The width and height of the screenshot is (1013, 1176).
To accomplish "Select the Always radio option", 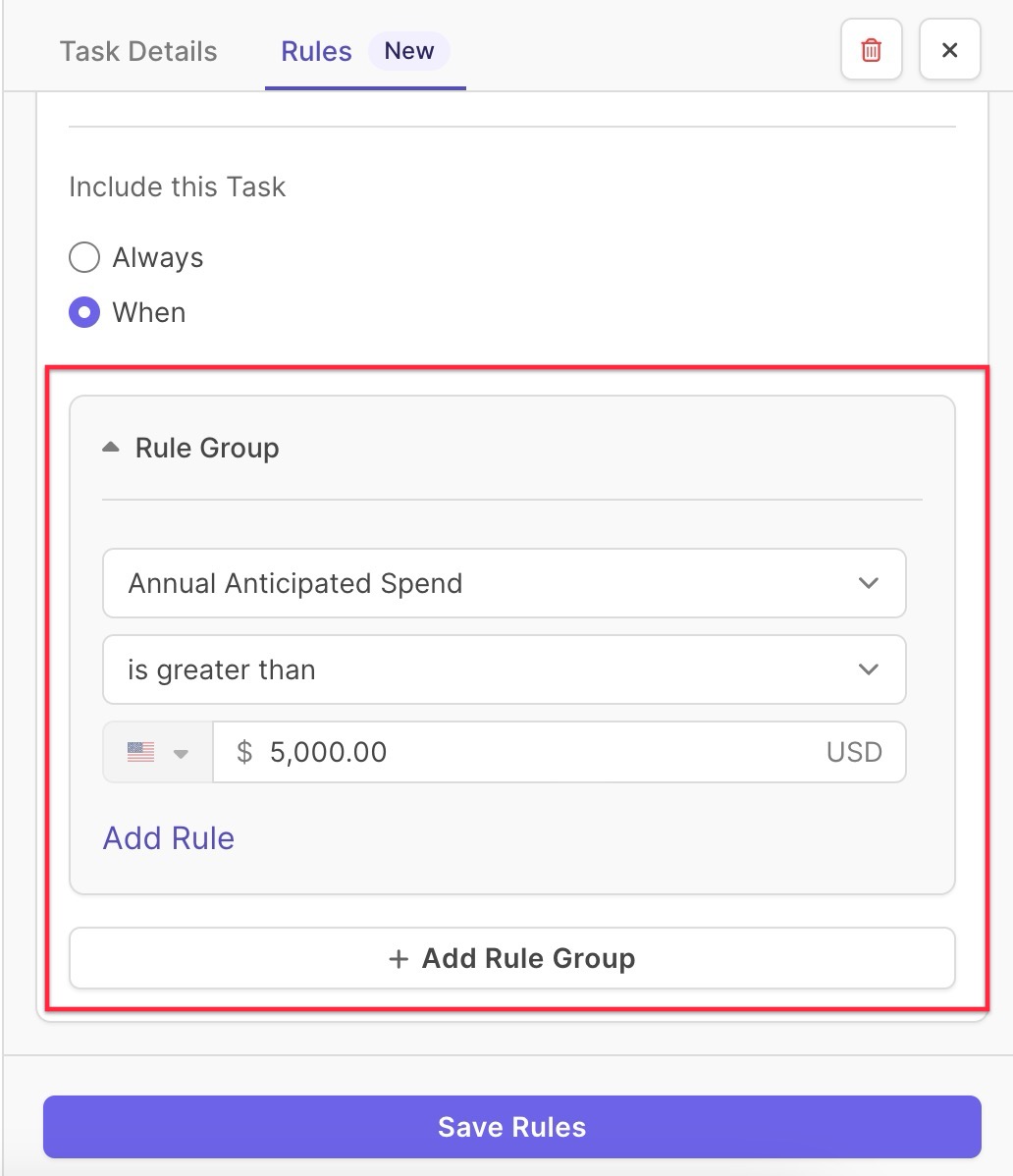I will coord(84,257).
